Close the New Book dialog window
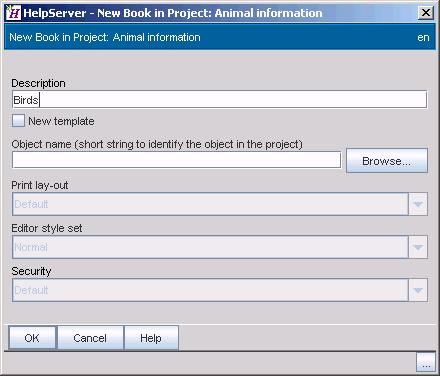 [426, 13]
